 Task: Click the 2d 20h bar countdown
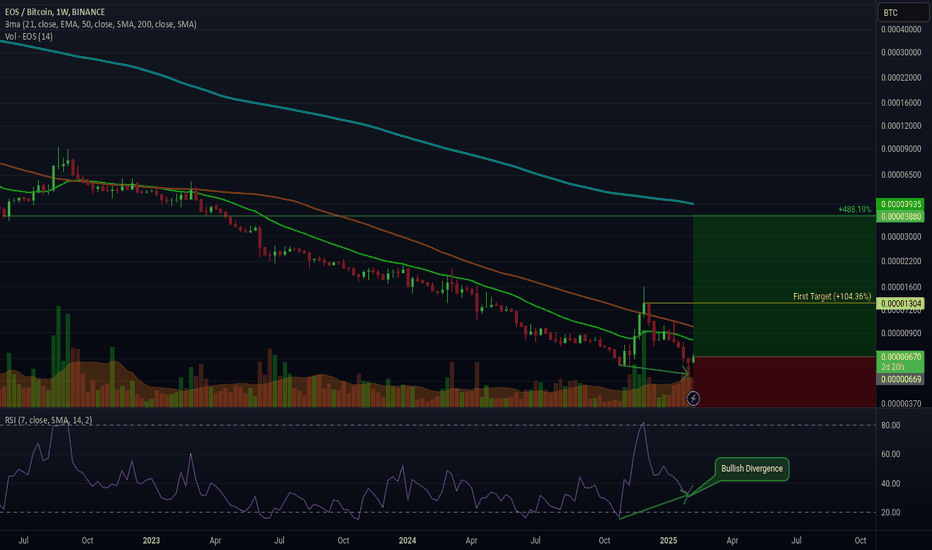pyautogui.click(x=893, y=367)
